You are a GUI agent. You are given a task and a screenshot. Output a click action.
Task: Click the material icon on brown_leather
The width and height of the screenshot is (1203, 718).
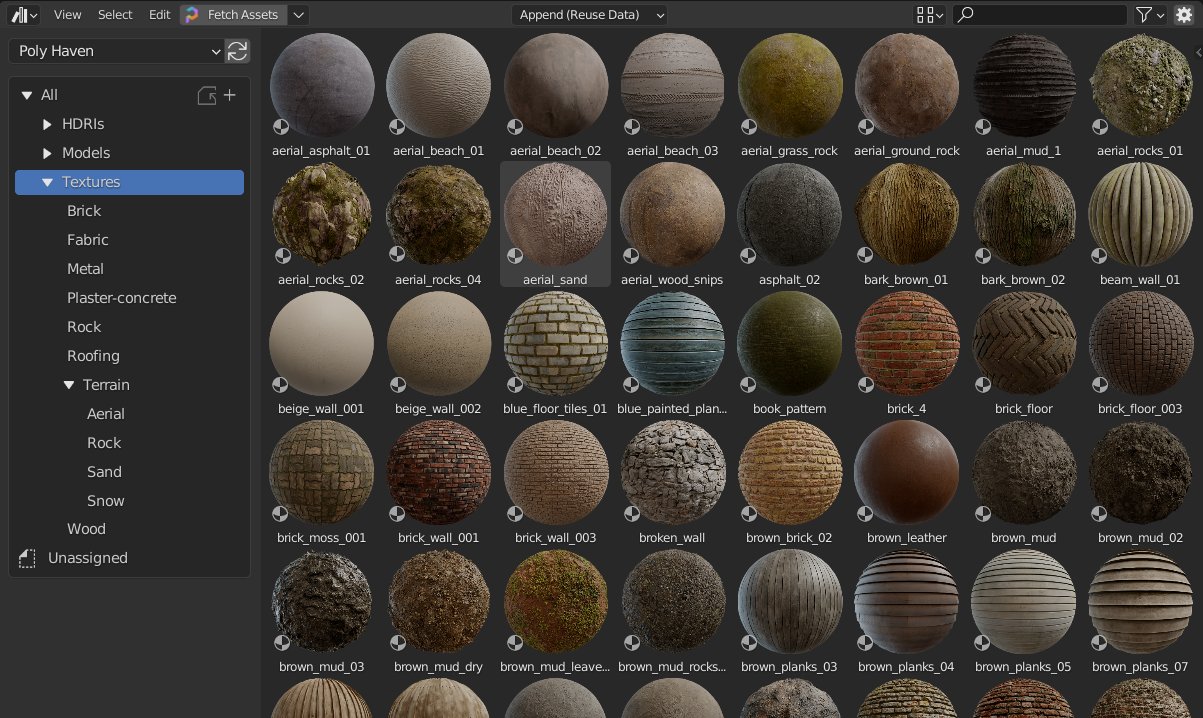pyautogui.click(x=866, y=514)
